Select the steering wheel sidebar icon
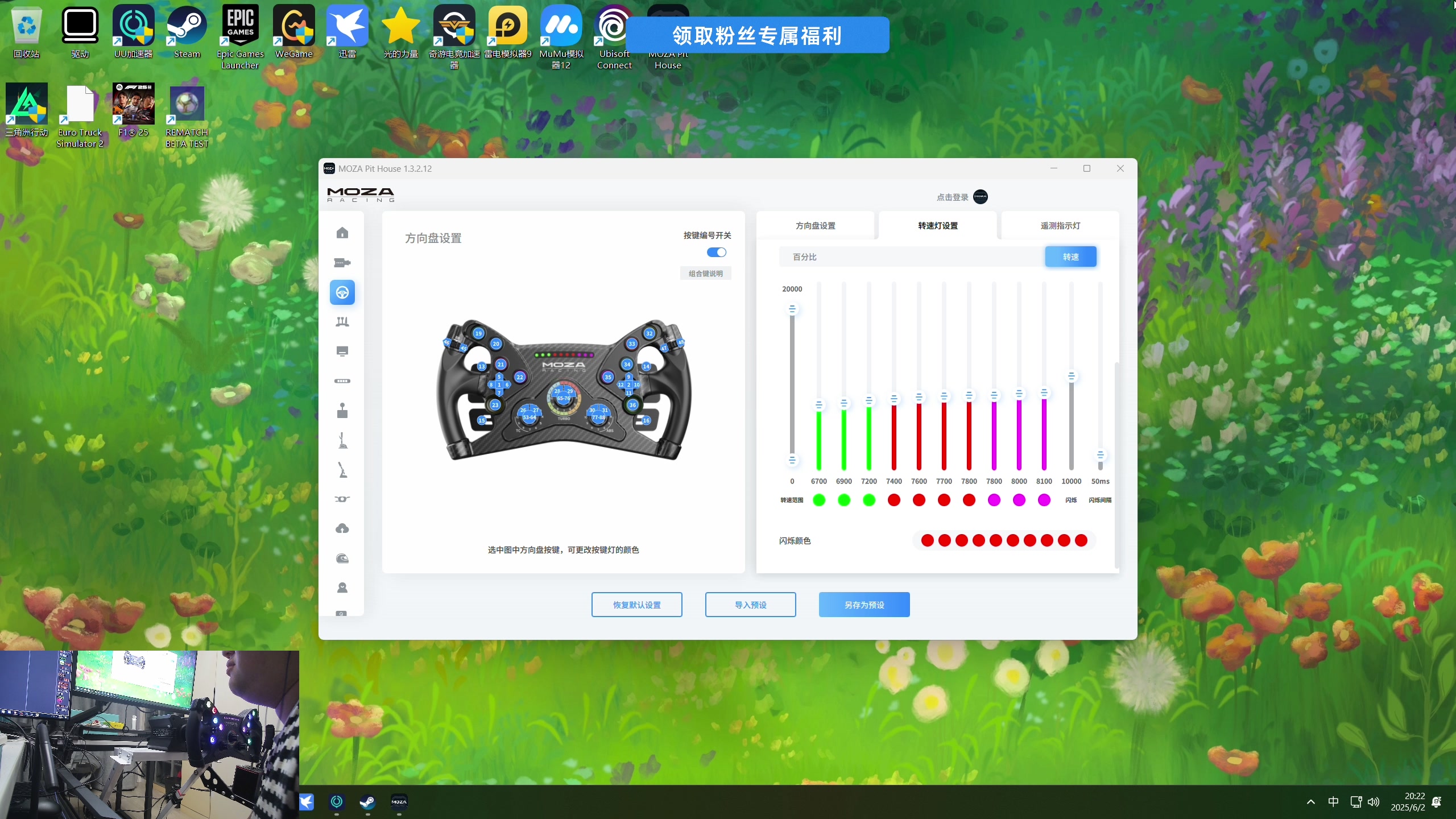Viewport: 1456px width, 819px height. (x=342, y=292)
